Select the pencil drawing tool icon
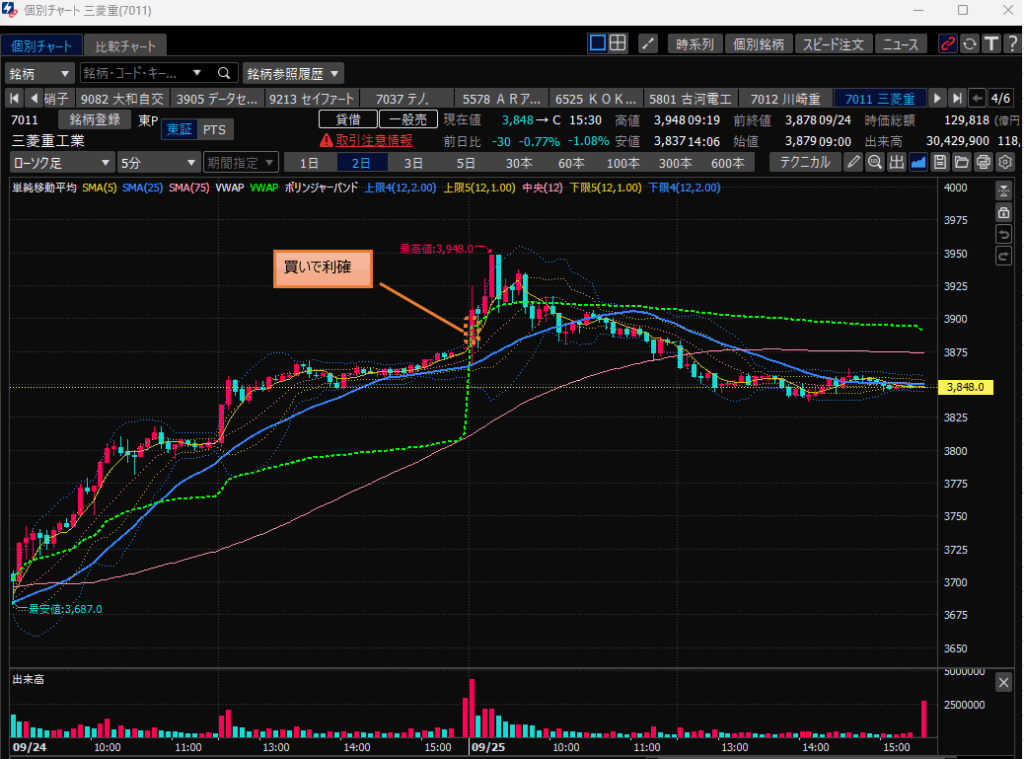This screenshot has height=759, width=1024. (x=853, y=163)
